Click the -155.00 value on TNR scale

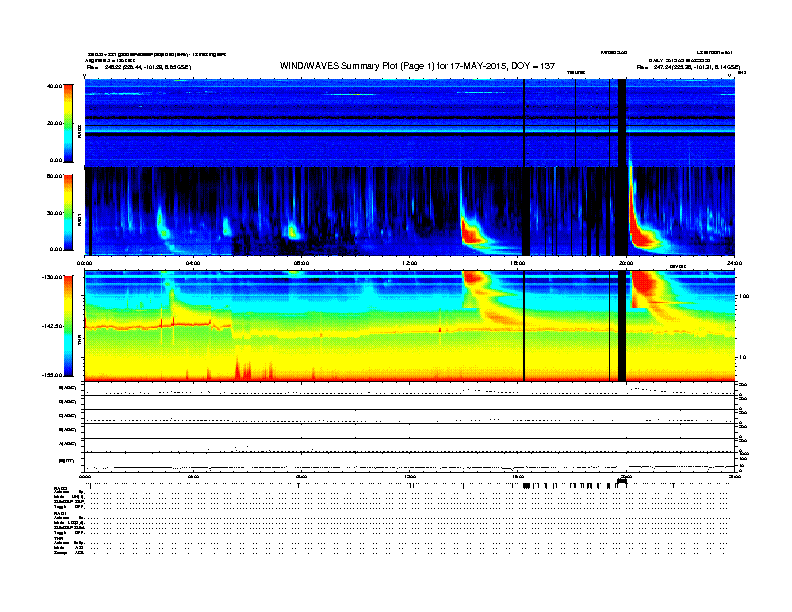pyautogui.click(x=52, y=375)
